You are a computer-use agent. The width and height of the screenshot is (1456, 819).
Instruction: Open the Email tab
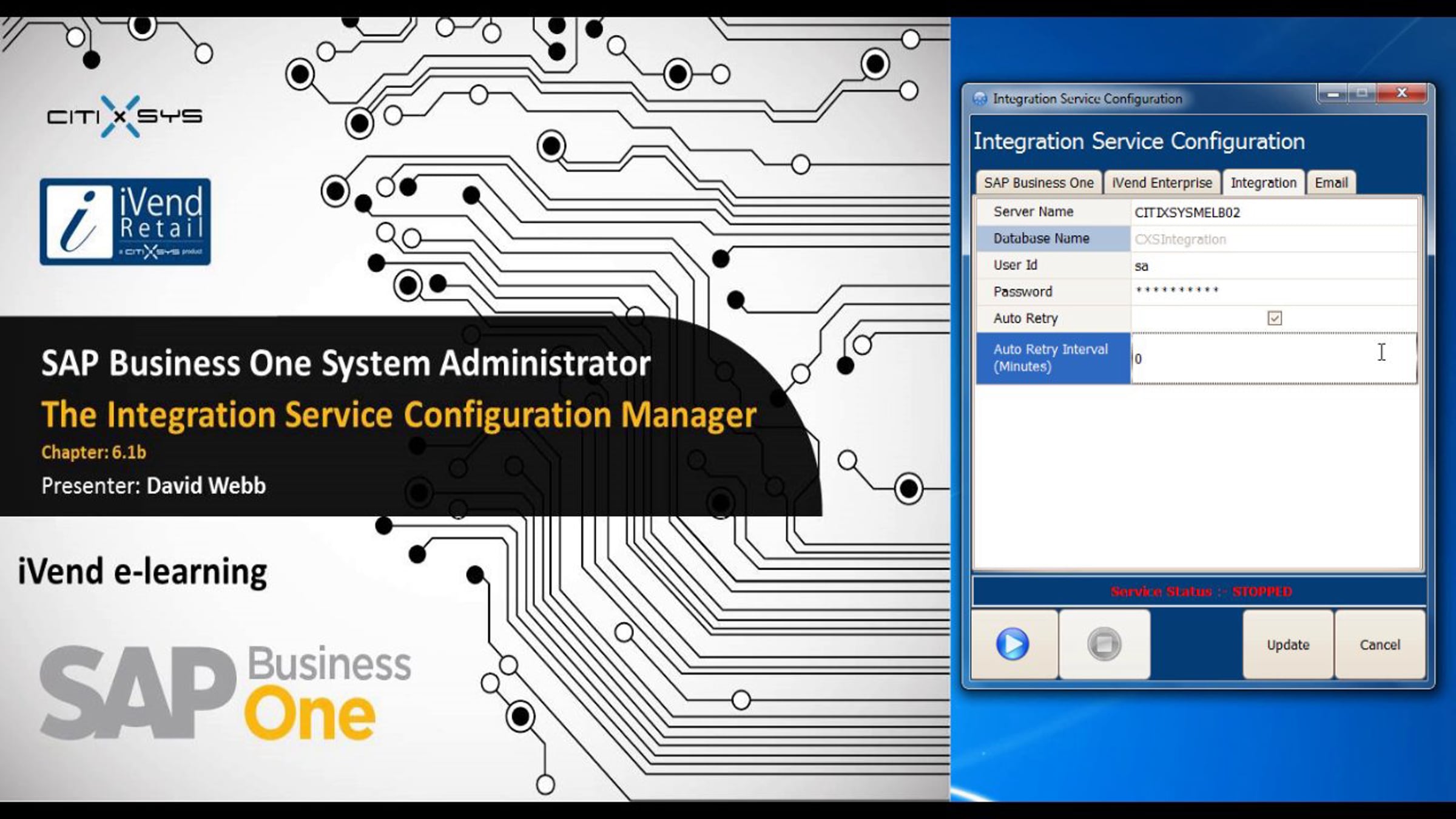tap(1331, 183)
